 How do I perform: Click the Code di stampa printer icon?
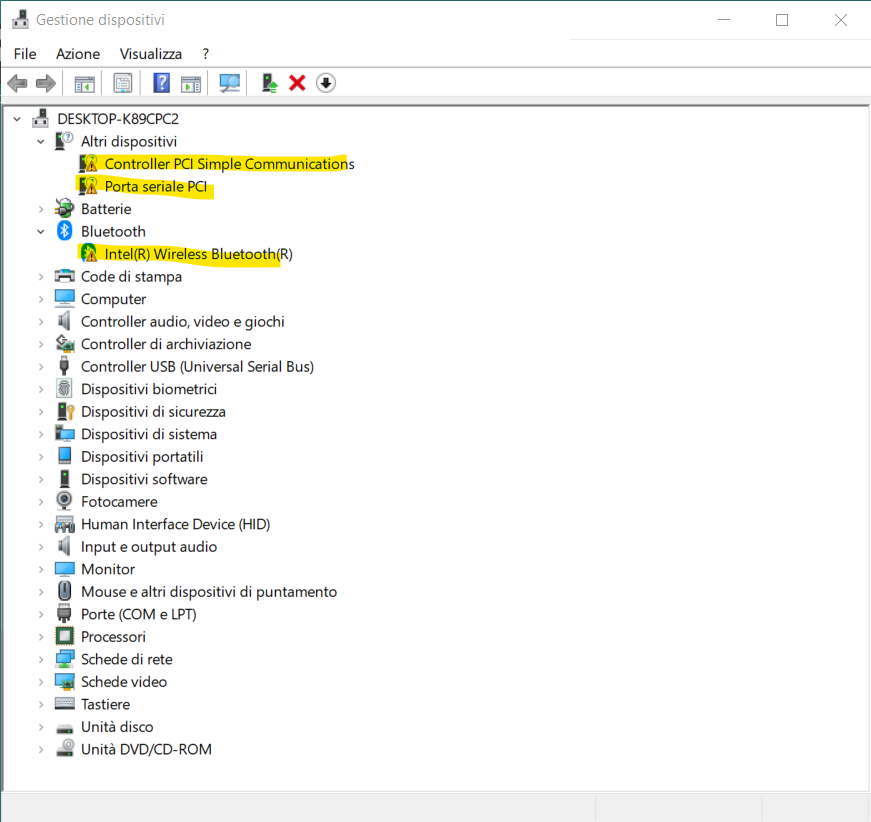(64, 276)
